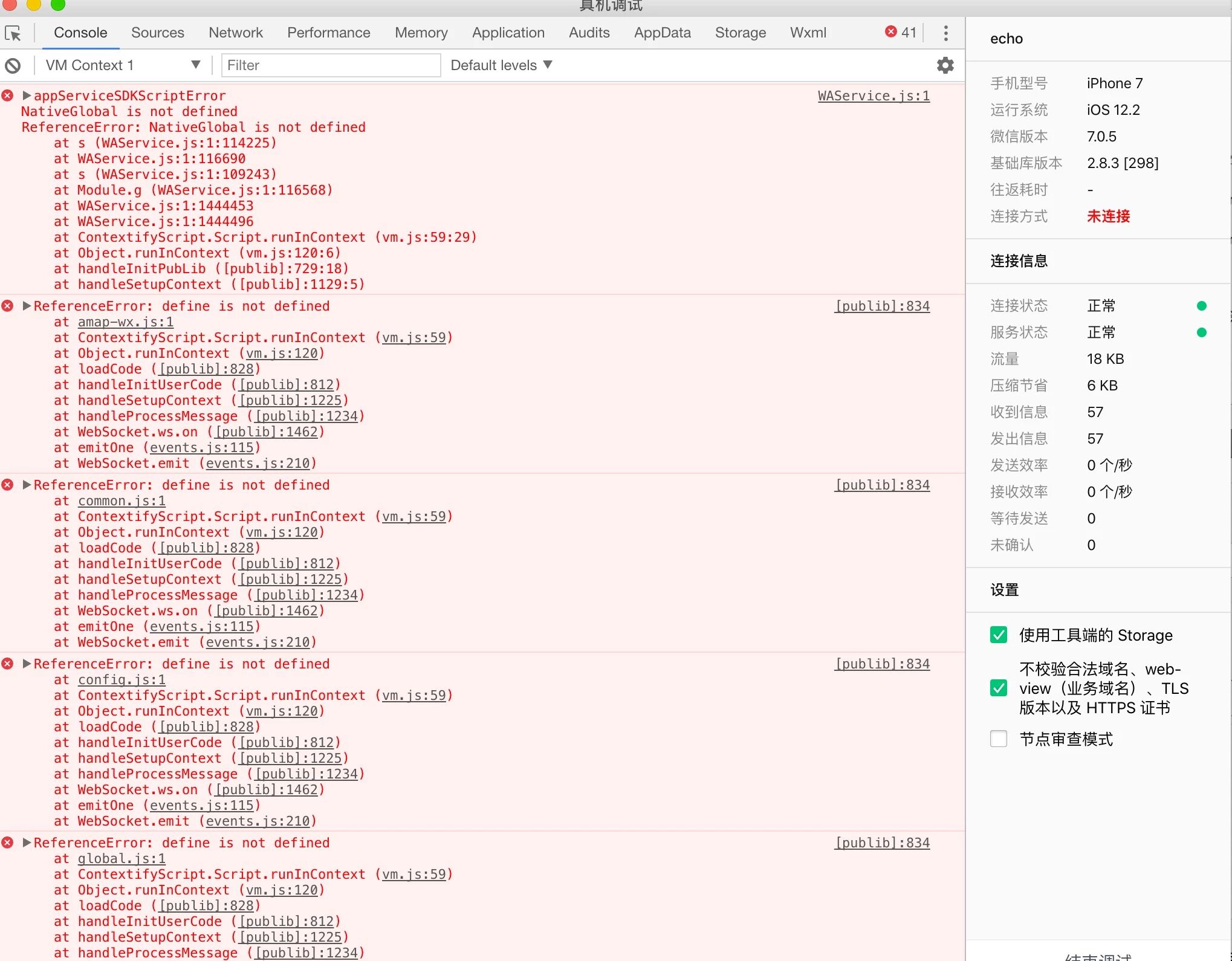
Task: Open the WAService.js:1 source link
Action: tap(873, 95)
